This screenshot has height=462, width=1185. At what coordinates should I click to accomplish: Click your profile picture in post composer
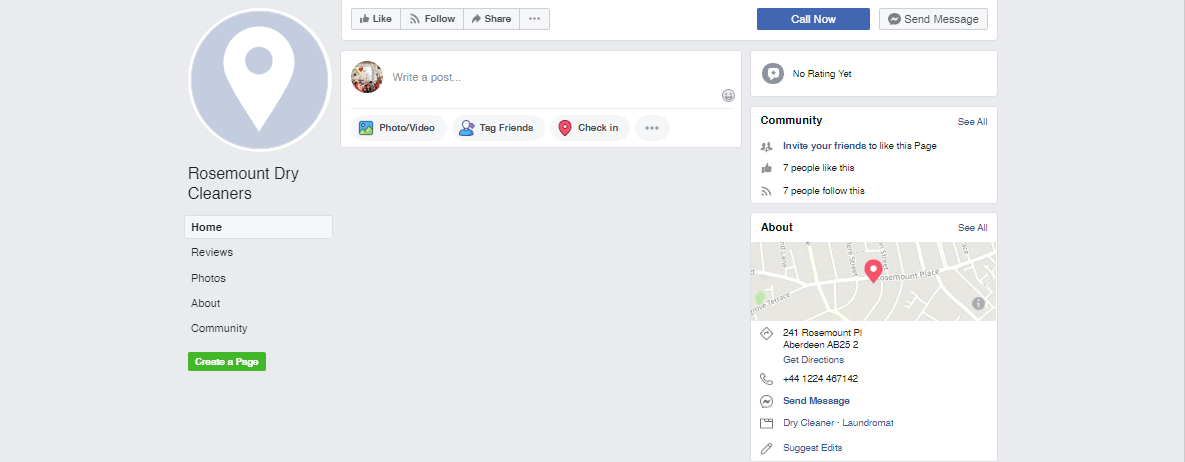[x=367, y=77]
